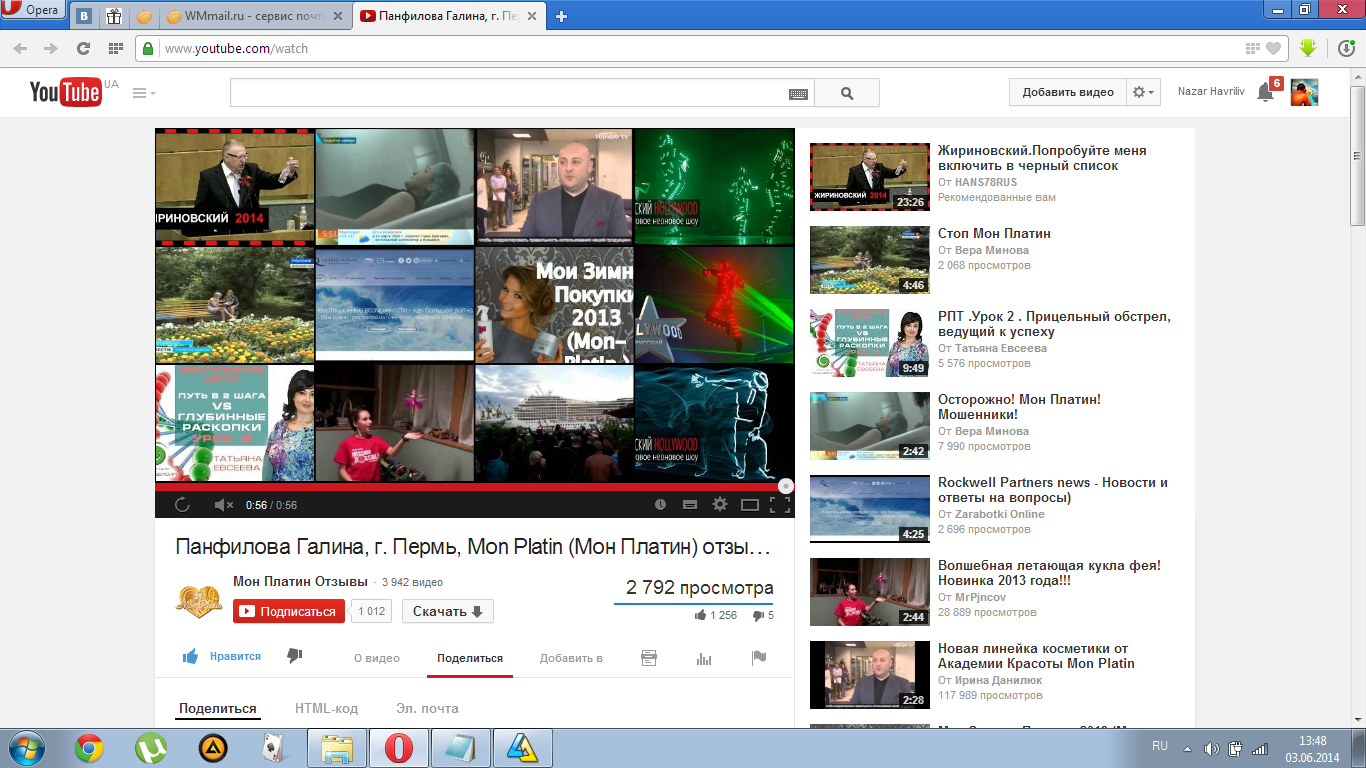This screenshot has width=1366, height=768.
Task: Click the www.youtube.com/watch address bar
Action: click(700, 48)
